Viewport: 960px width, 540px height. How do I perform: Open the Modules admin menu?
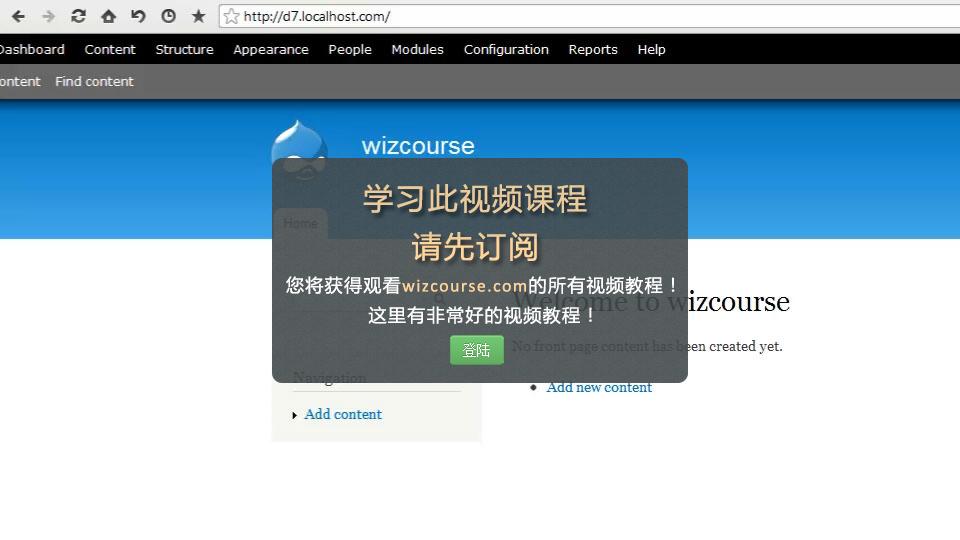point(418,50)
